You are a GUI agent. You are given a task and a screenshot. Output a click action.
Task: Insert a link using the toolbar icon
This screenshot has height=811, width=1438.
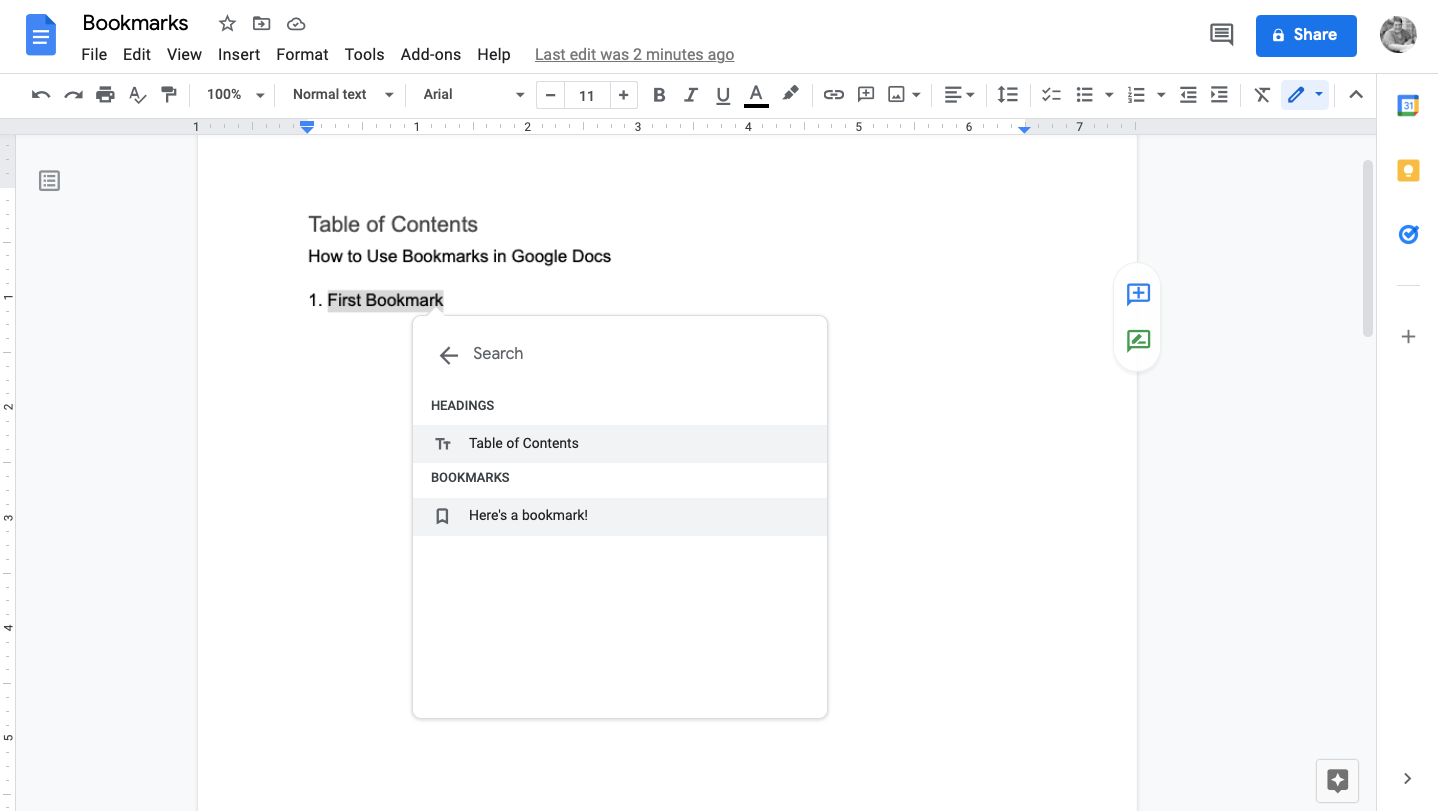(x=833, y=94)
